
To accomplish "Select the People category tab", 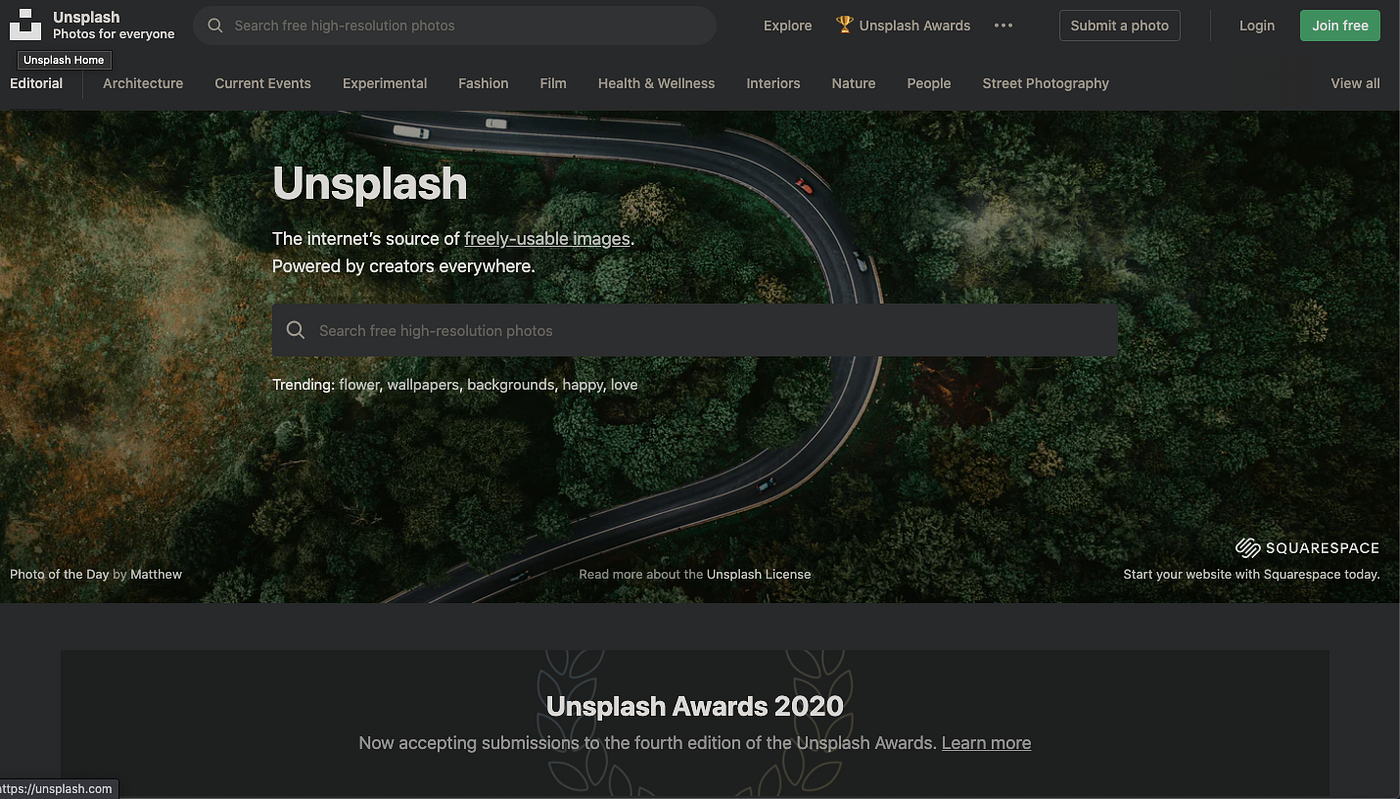I will tap(929, 83).
